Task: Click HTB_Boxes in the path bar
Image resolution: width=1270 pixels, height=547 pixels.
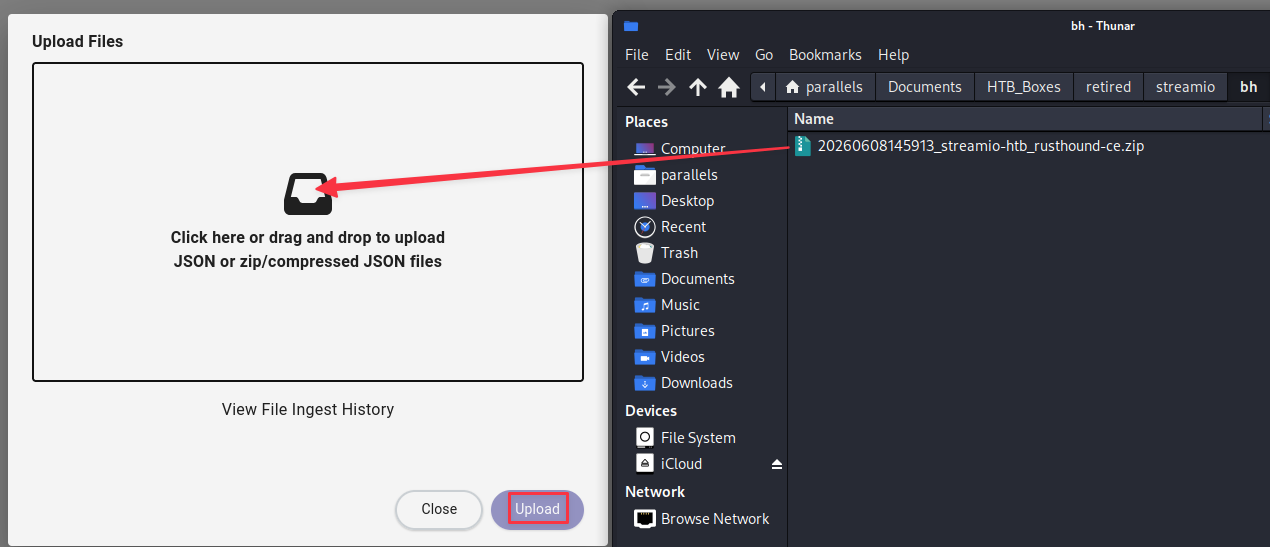Action: [1024, 87]
